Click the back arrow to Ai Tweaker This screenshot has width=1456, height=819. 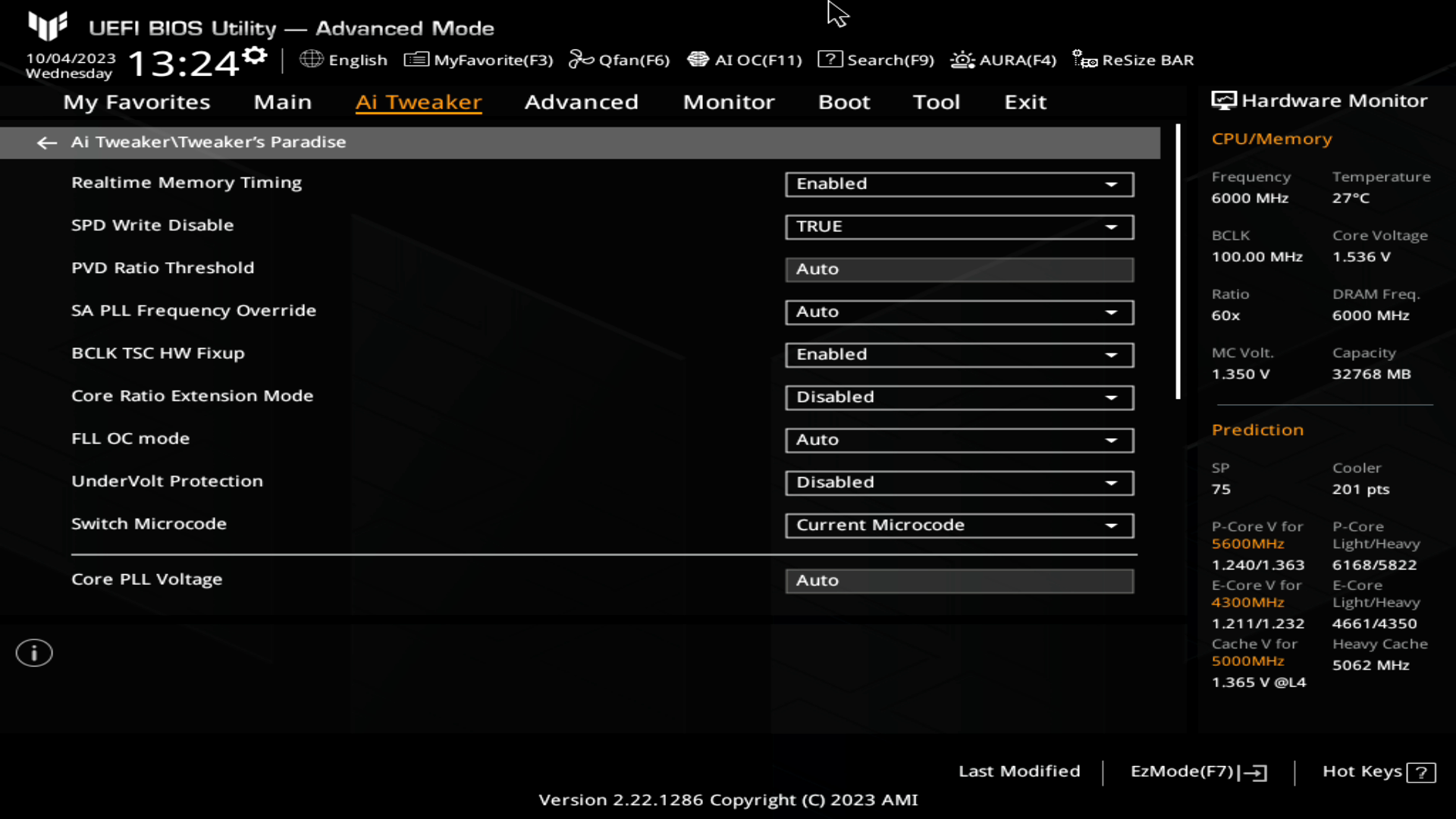click(x=46, y=142)
